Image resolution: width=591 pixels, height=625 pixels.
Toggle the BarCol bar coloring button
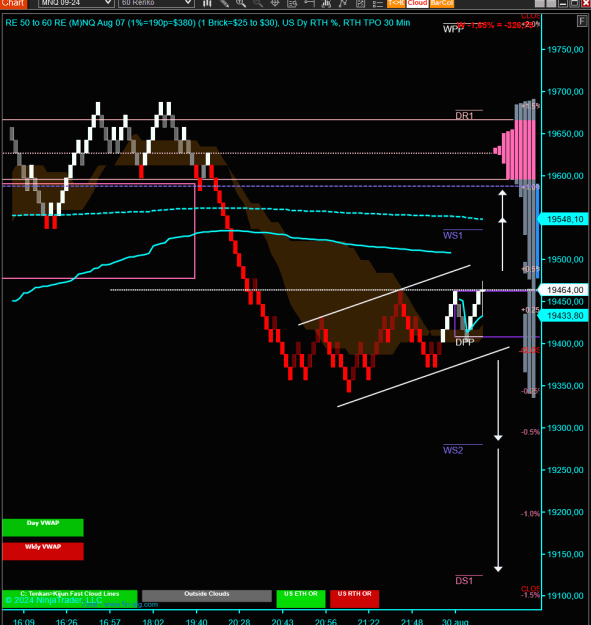pyautogui.click(x=442, y=3)
